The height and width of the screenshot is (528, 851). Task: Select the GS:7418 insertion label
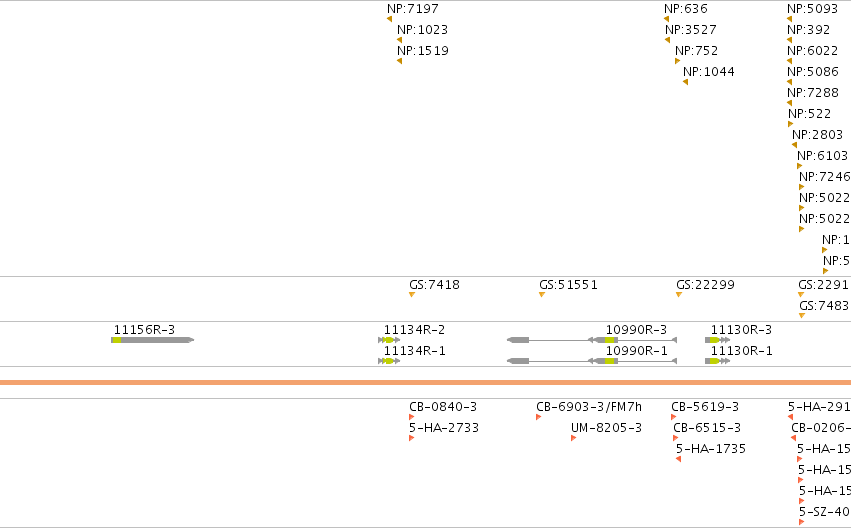click(434, 285)
